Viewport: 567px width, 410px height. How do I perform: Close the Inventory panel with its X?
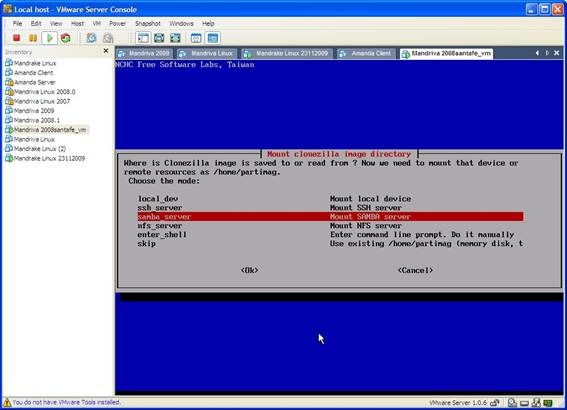(106, 51)
